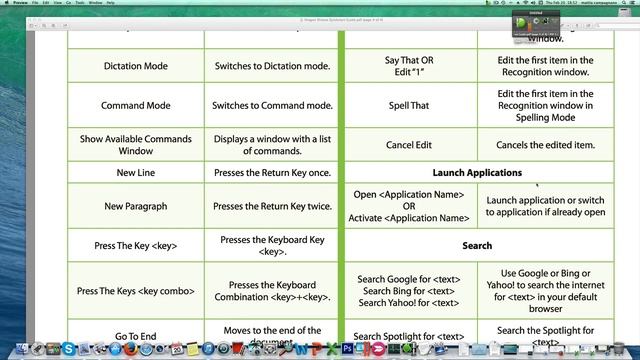Open sidebar view dropdown in Preview toolbar
640x360 pixels.
pos(33,25)
